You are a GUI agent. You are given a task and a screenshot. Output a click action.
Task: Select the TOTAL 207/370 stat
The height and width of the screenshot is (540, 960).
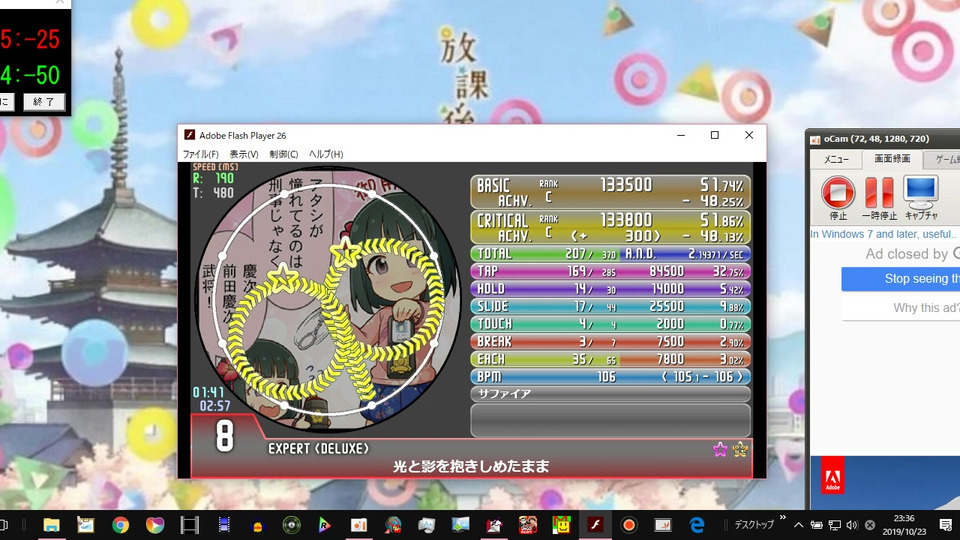tap(545, 253)
